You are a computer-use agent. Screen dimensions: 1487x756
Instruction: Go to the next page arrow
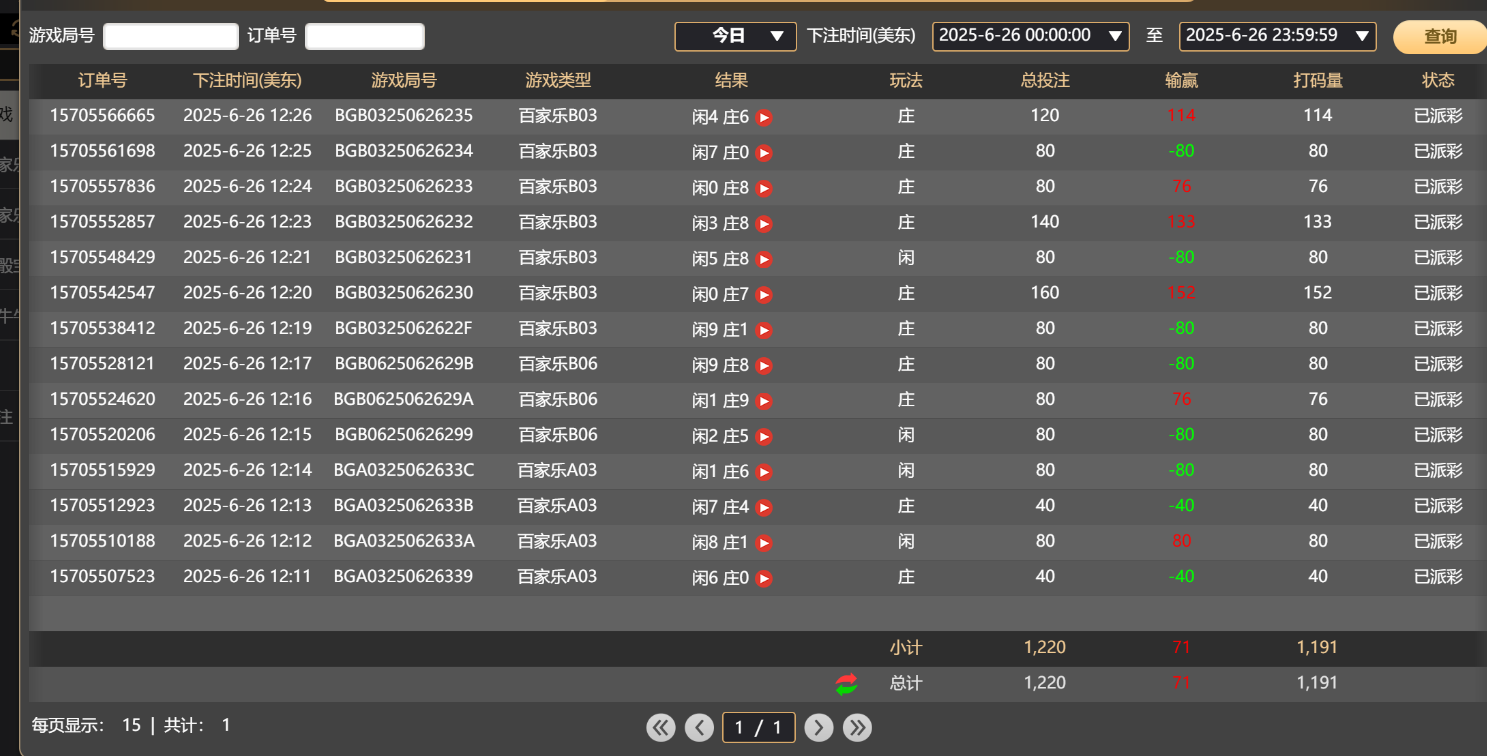click(x=818, y=727)
